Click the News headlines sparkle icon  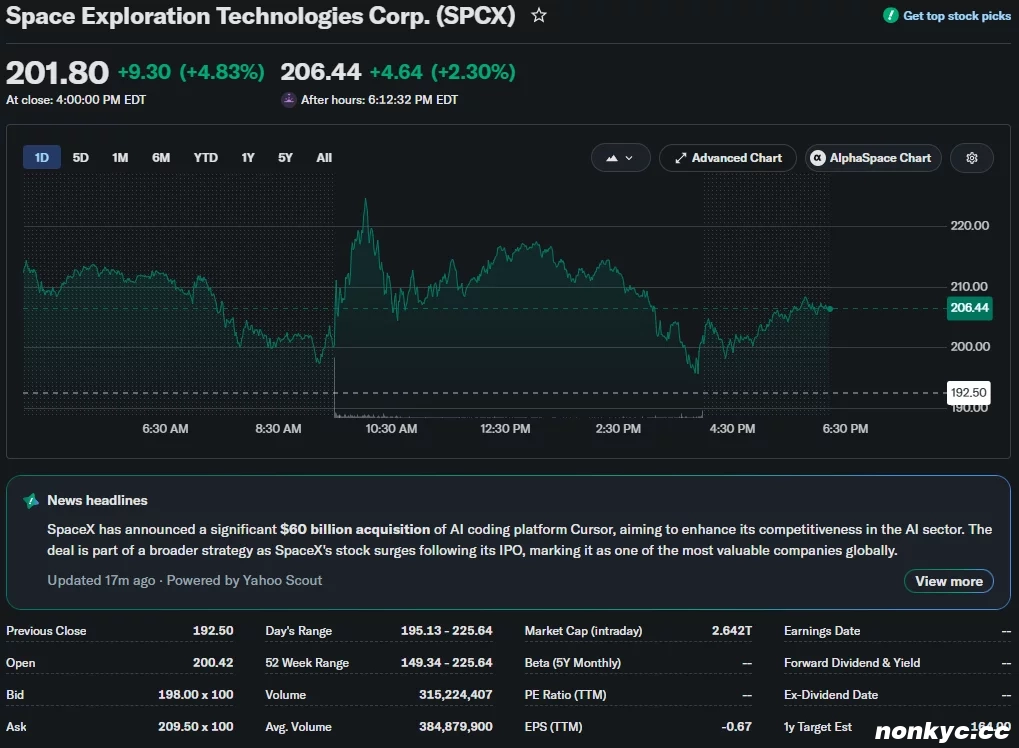click(x=31, y=501)
